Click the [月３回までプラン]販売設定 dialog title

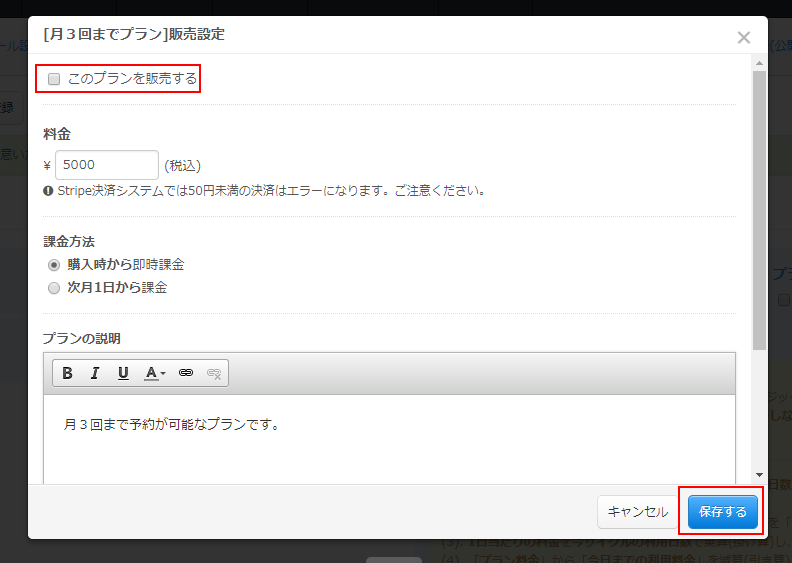[x=134, y=35]
